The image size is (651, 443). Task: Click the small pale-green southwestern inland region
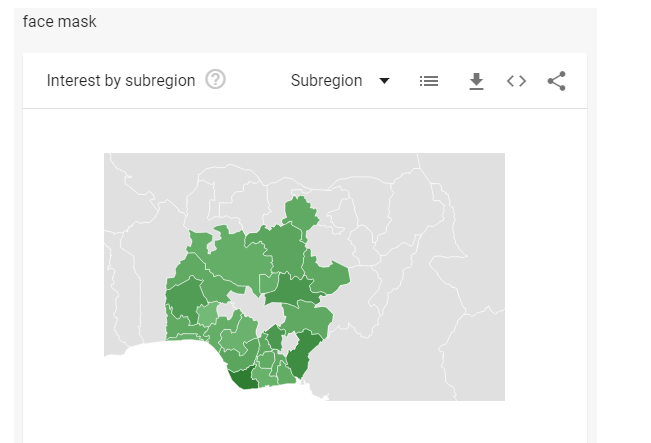(x=207, y=315)
